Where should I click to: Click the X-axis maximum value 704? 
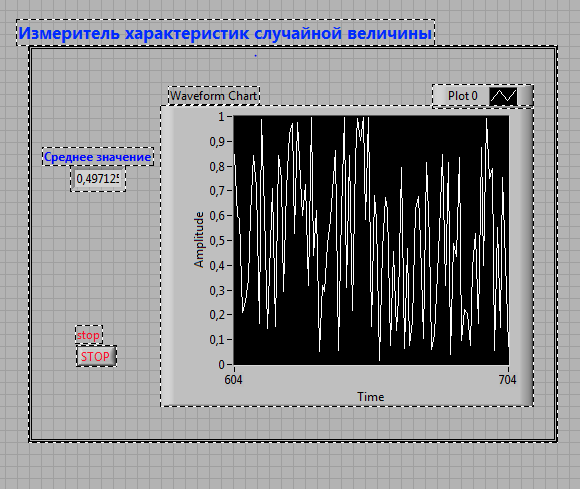click(x=507, y=380)
